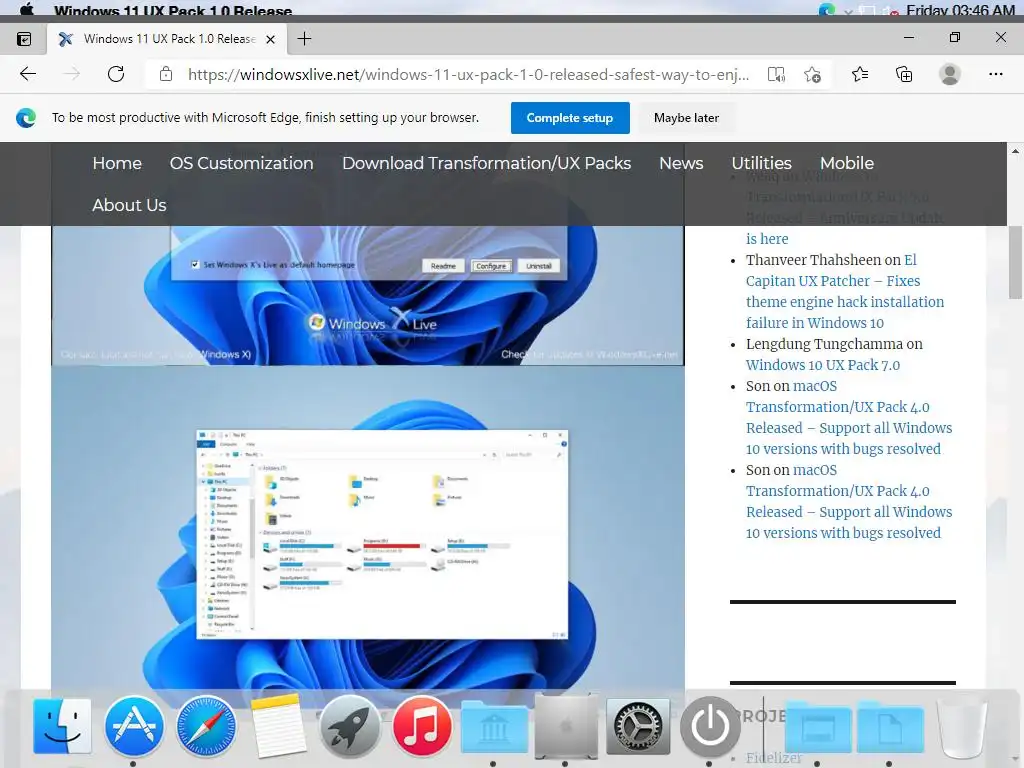Launch Safari compass icon in dock
This screenshot has height=768, width=1024.
click(x=206, y=726)
